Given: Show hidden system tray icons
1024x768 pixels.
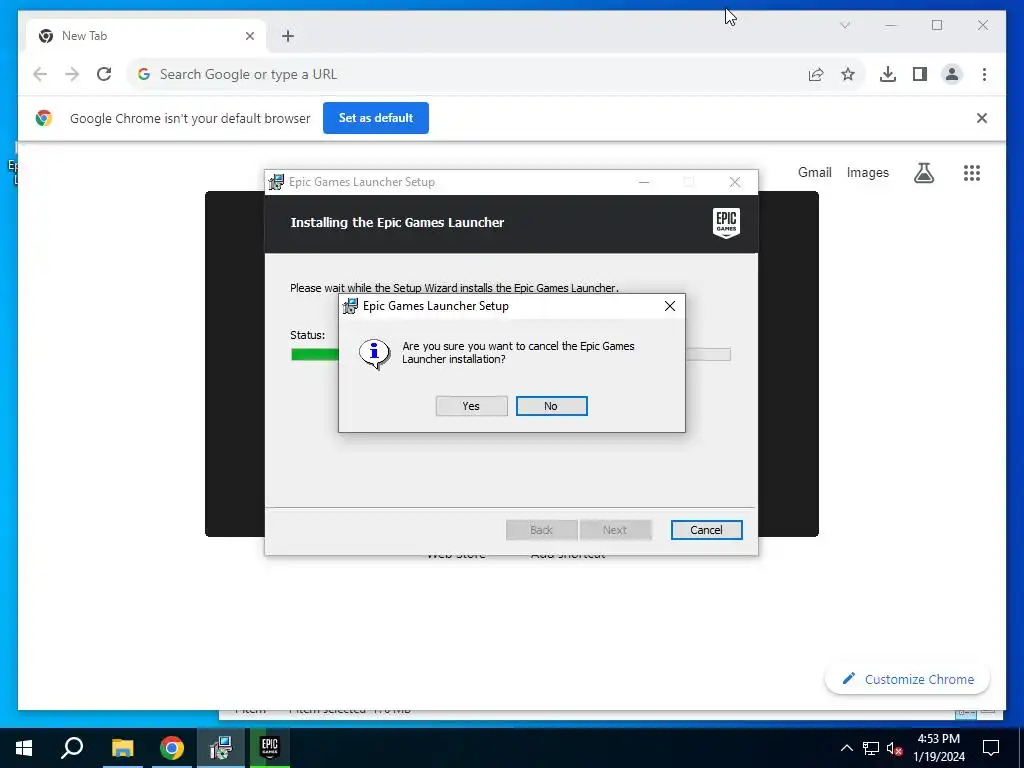Looking at the screenshot, I should click(846, 748).
